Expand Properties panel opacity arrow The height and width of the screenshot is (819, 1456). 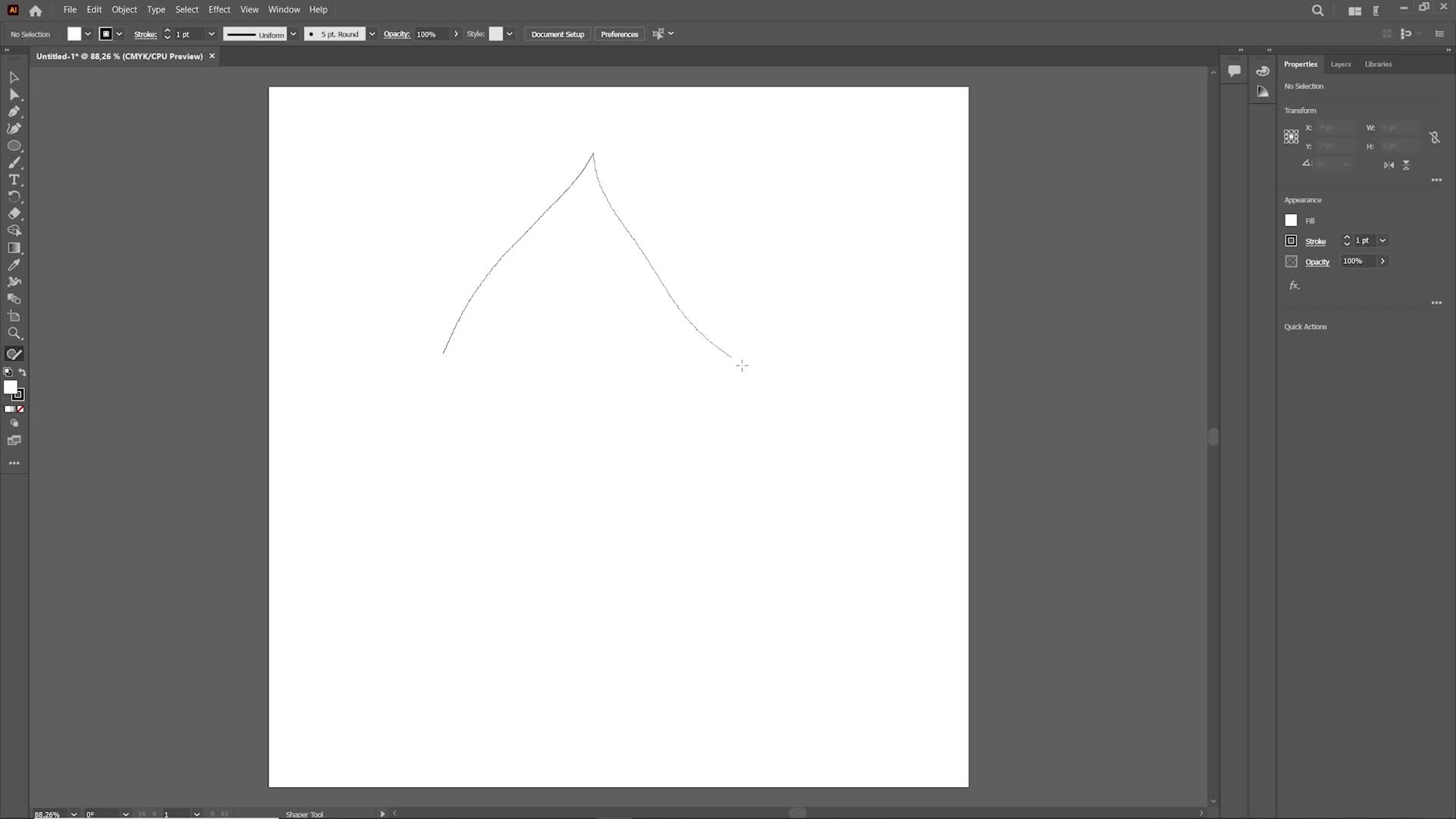[x=1382, y=261]
